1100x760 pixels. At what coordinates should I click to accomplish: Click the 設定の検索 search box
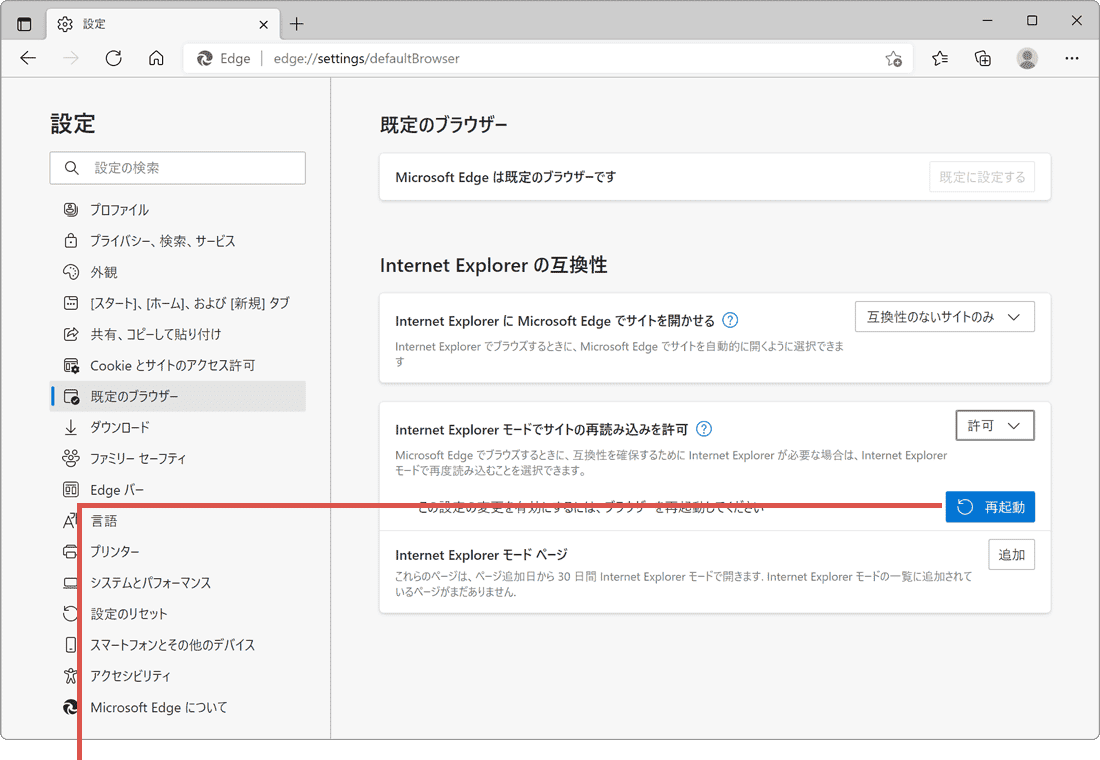(177, 168)
